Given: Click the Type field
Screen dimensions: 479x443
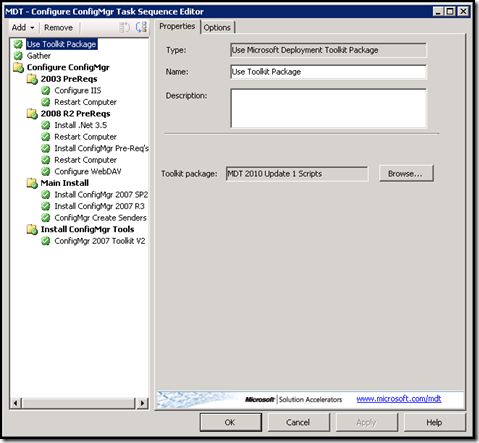Looking at the screenshot, I should (x=328, y=50).
